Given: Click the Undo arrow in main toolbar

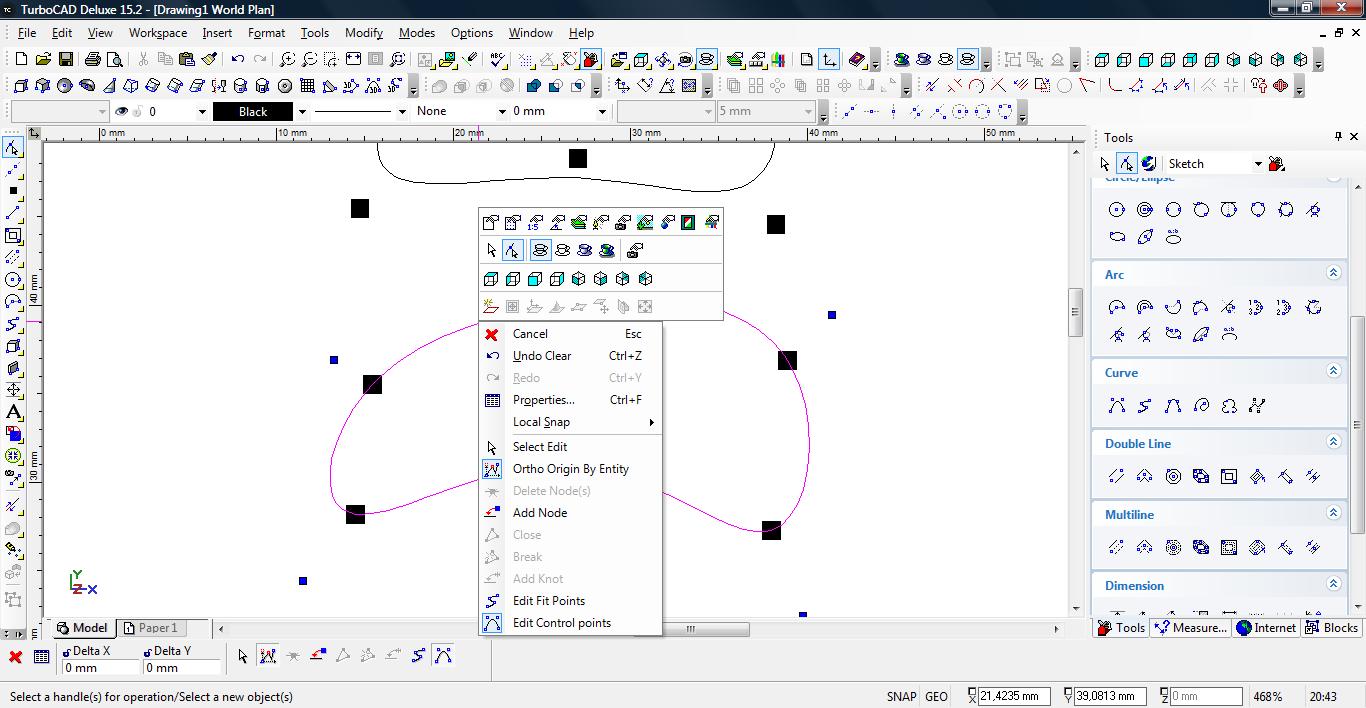Looking at the screenshot, I should pos(238,60).
